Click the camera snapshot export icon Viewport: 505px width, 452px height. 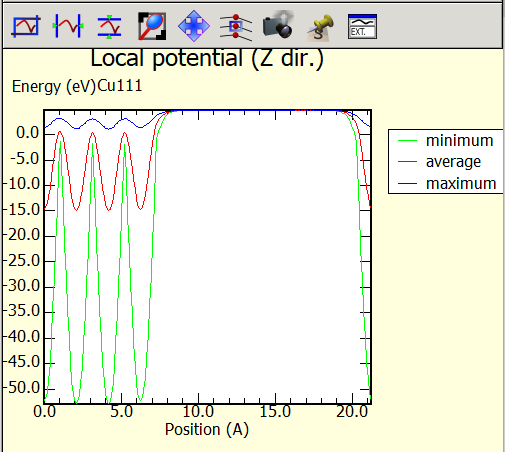point(279,25)
